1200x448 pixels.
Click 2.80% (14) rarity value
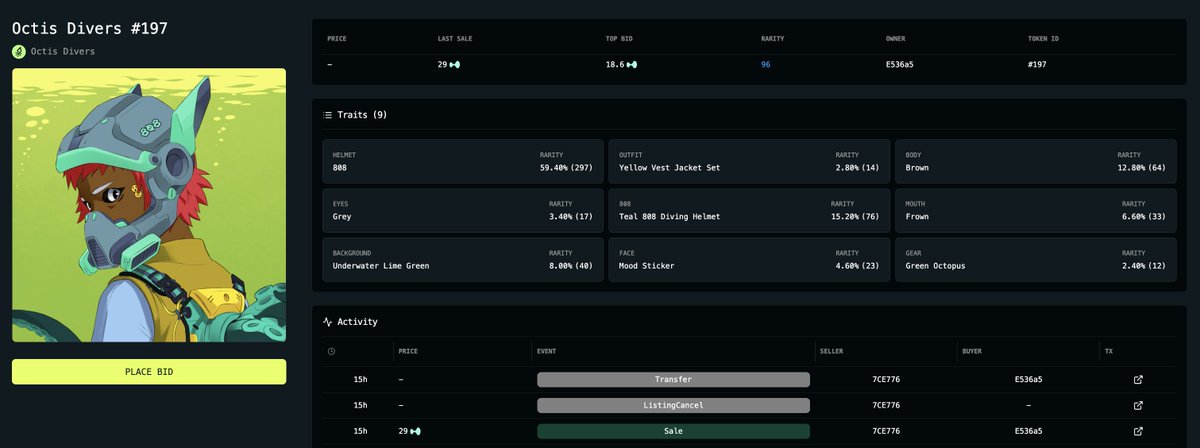click(857, 168)
